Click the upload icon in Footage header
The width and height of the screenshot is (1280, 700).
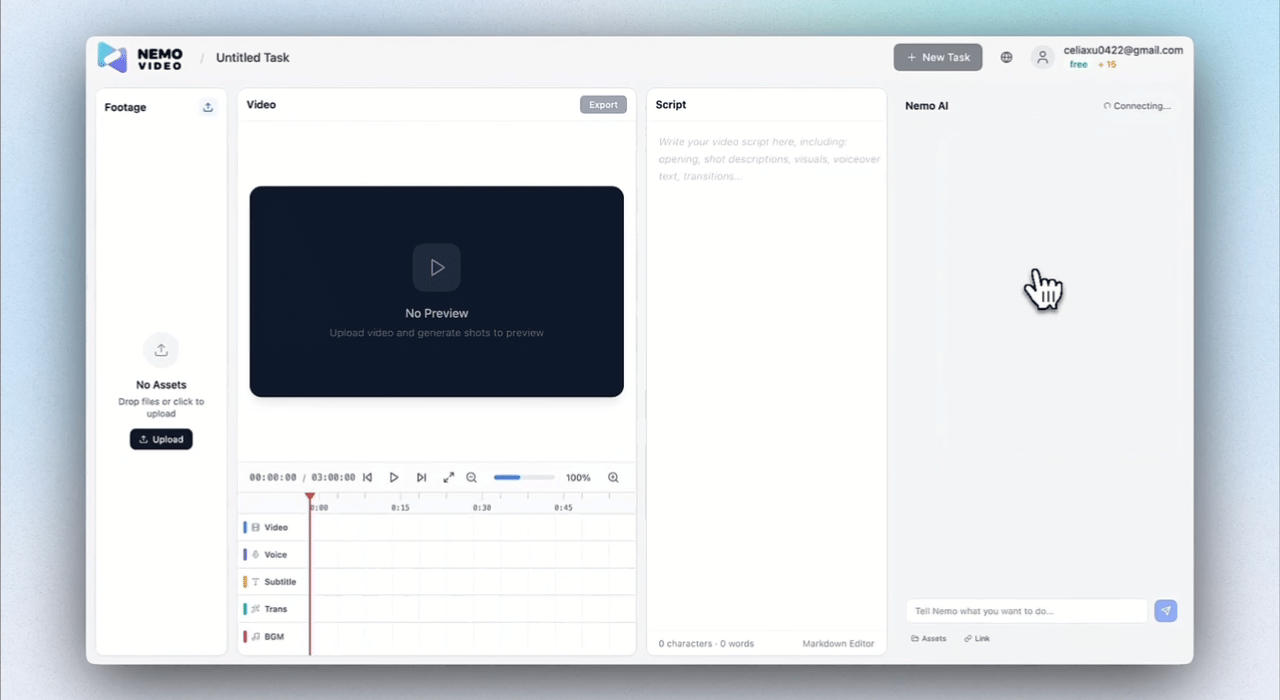208,107
